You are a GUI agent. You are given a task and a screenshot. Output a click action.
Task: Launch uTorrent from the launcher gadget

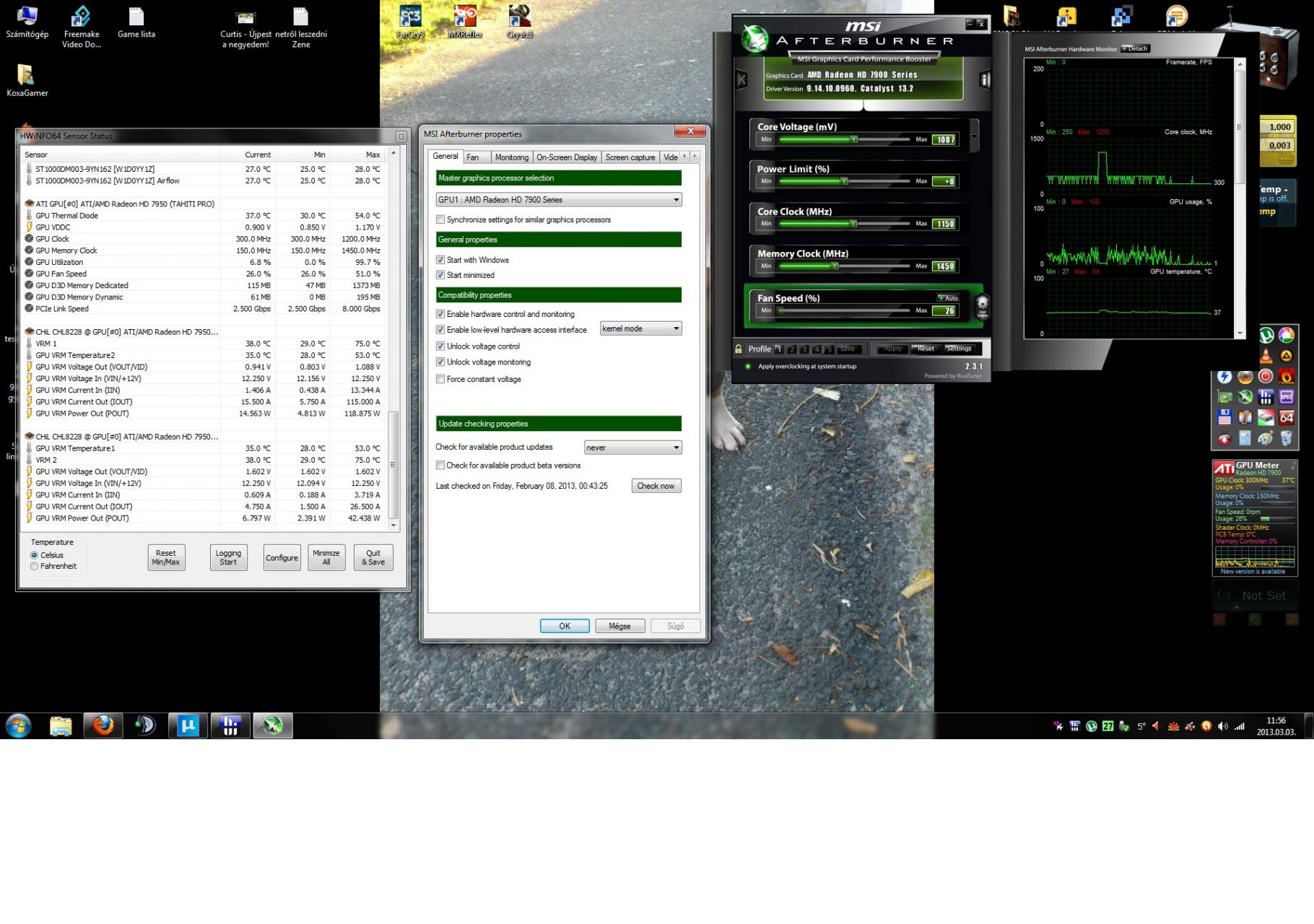click(x=1266, y=335)
